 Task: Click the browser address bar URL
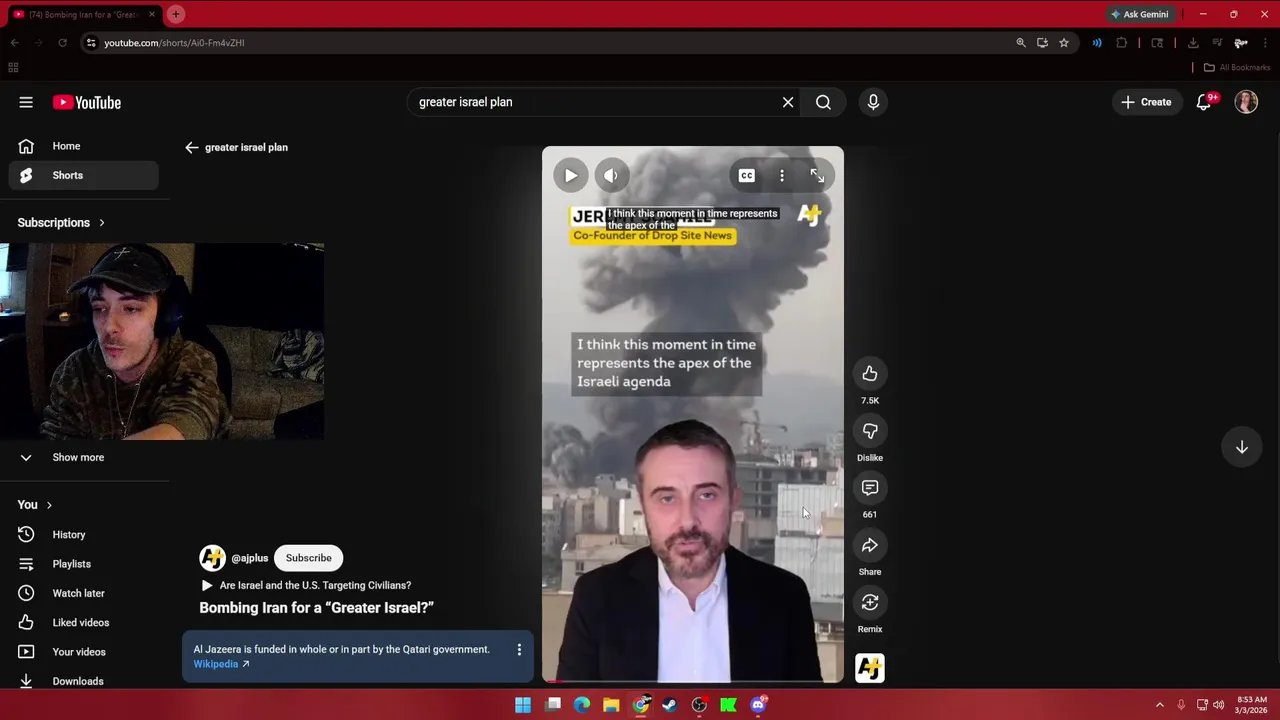174,43
